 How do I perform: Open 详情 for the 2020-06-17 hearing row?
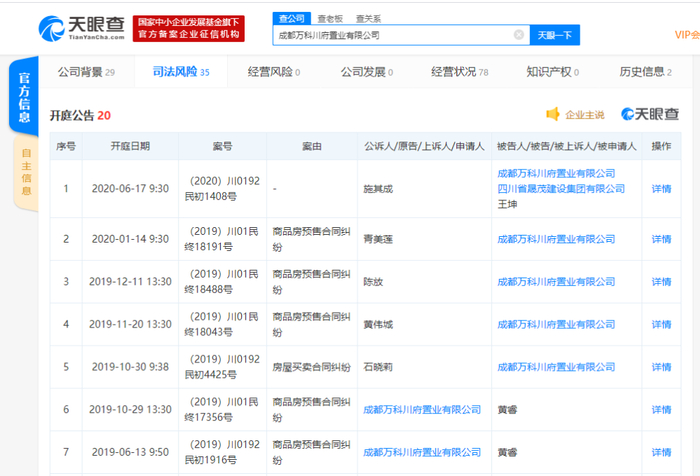click(x=661, y=188)
